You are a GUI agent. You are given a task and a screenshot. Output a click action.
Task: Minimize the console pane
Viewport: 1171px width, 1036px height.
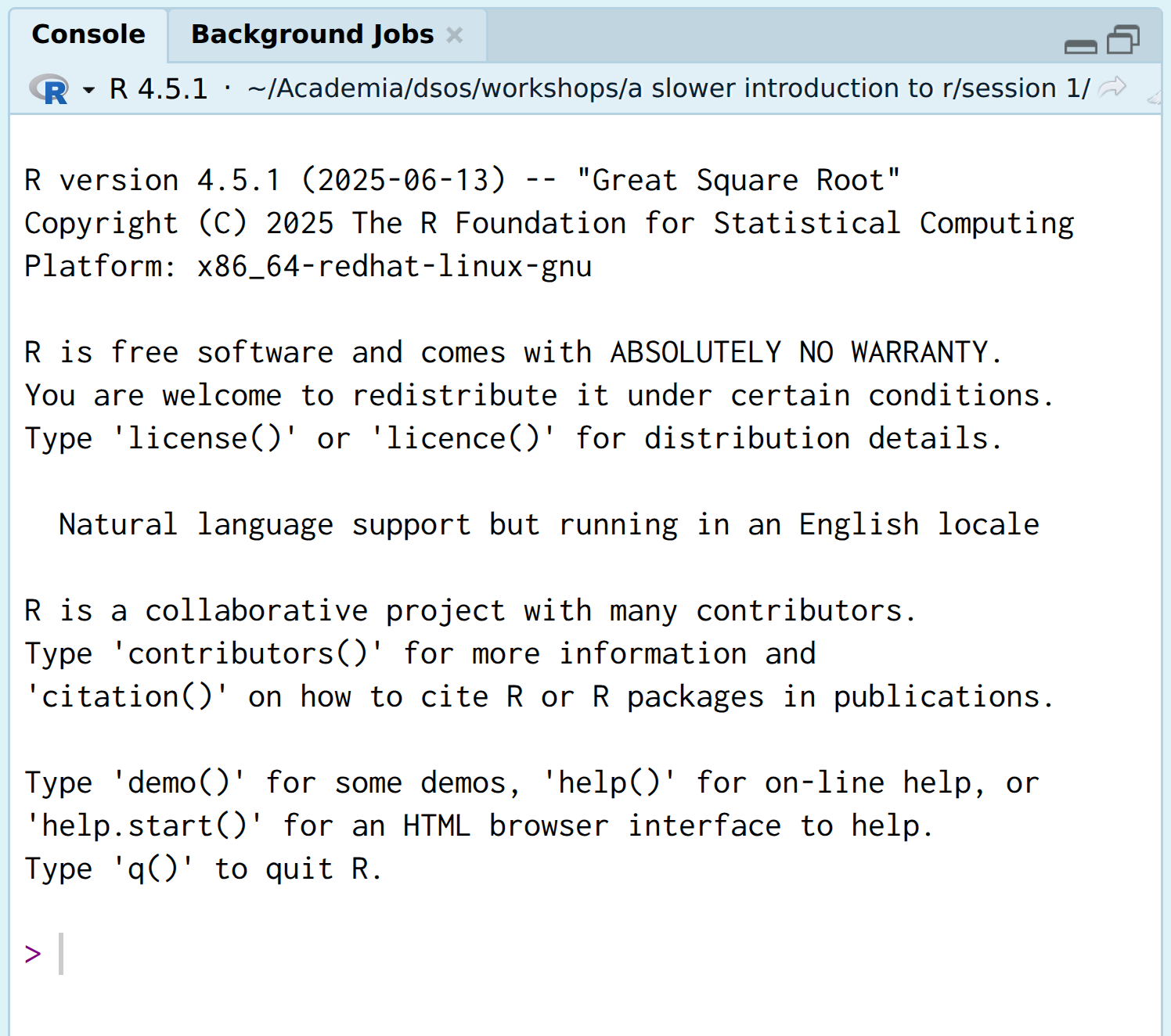coord(1080,45)
